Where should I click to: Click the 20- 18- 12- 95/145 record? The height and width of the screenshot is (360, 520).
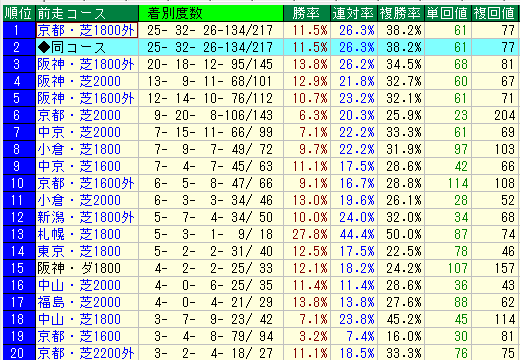pos(210,64)
